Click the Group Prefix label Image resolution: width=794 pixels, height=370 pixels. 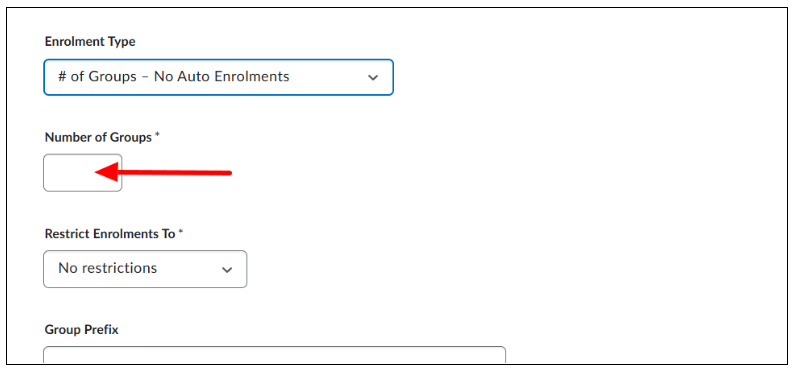(82, 330)
